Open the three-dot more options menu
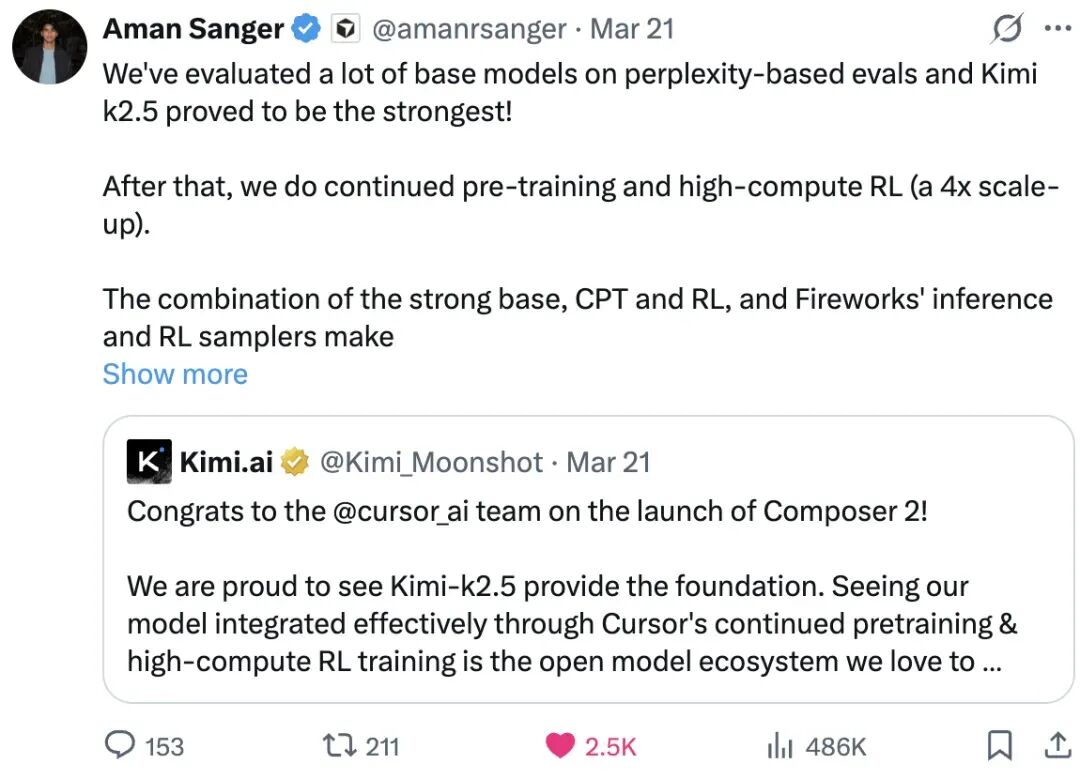 coord(1056,29)
